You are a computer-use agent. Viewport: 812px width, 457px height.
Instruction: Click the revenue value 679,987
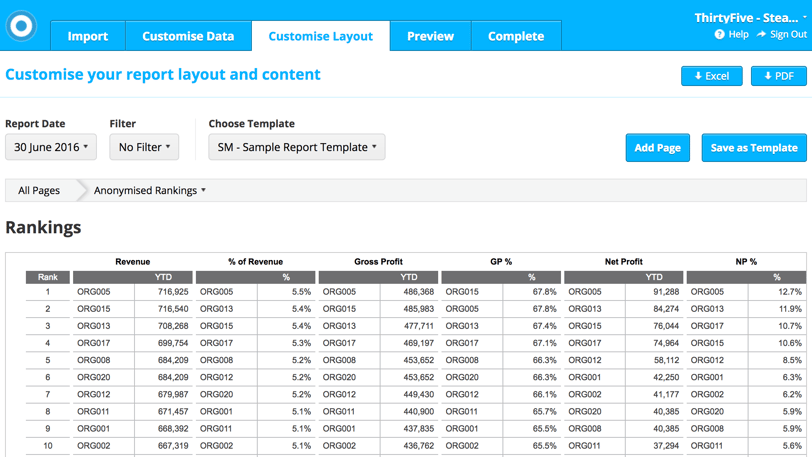(x=173, y=394)
